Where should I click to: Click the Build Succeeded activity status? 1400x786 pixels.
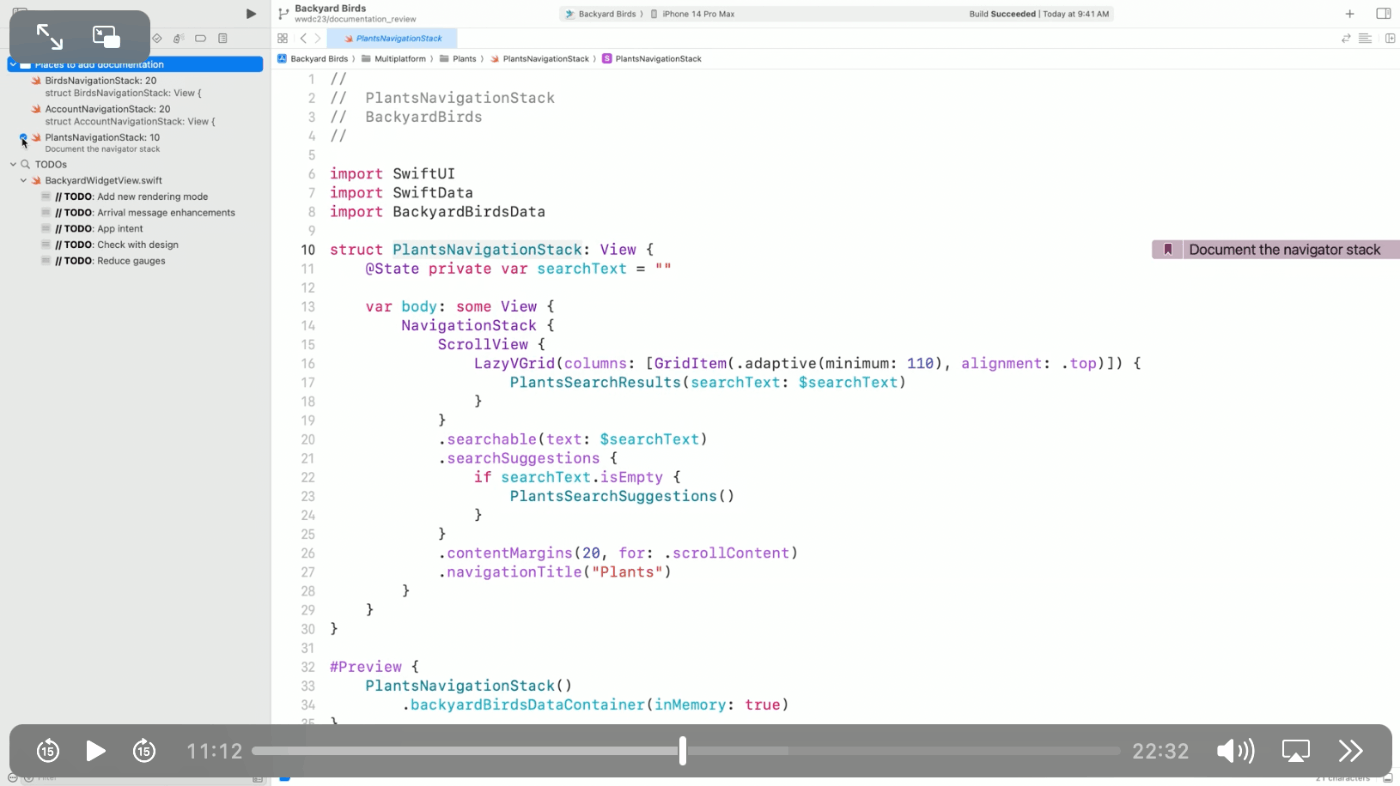click(1039, 14)
